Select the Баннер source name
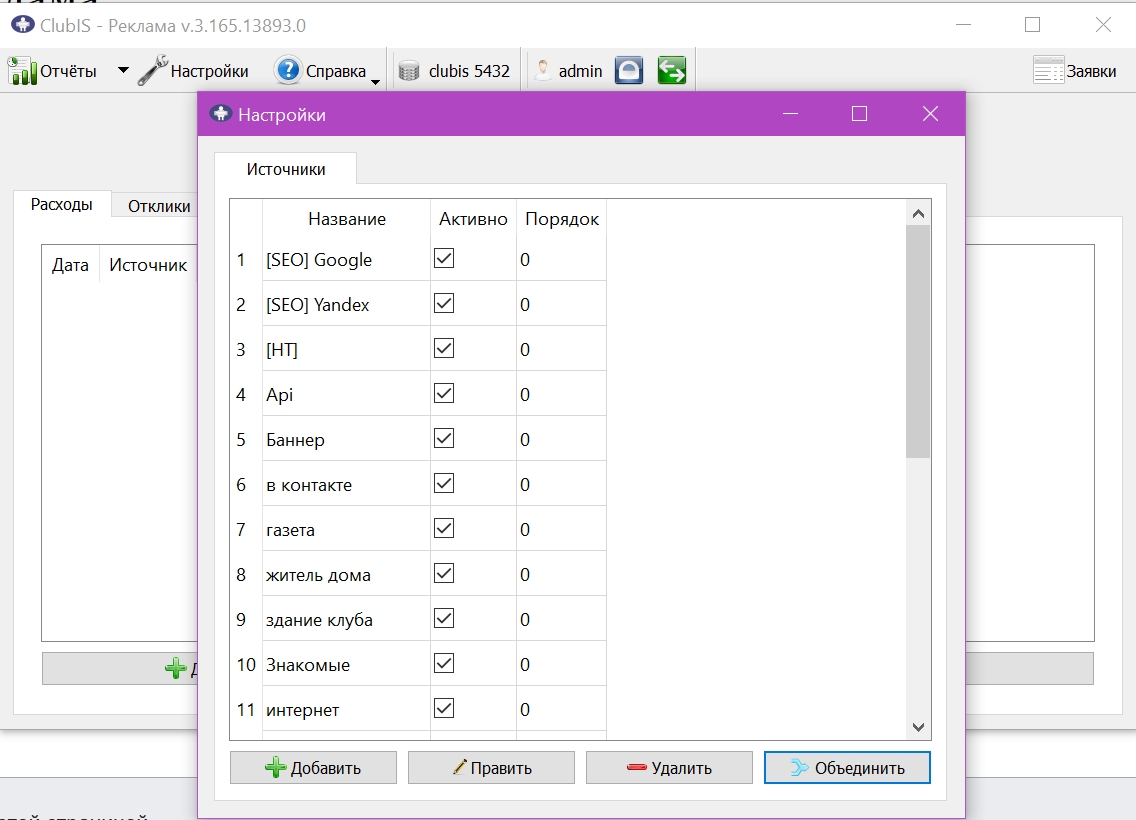The height and width of the screenshot is (820, 1136). tap(295, 440)
